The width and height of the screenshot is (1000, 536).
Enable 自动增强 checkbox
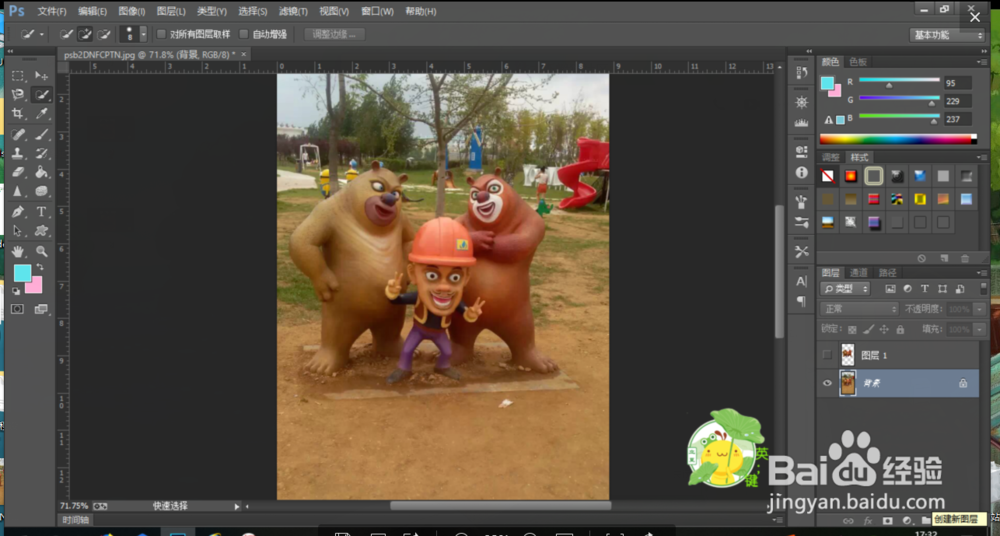(x=244, y=34)
